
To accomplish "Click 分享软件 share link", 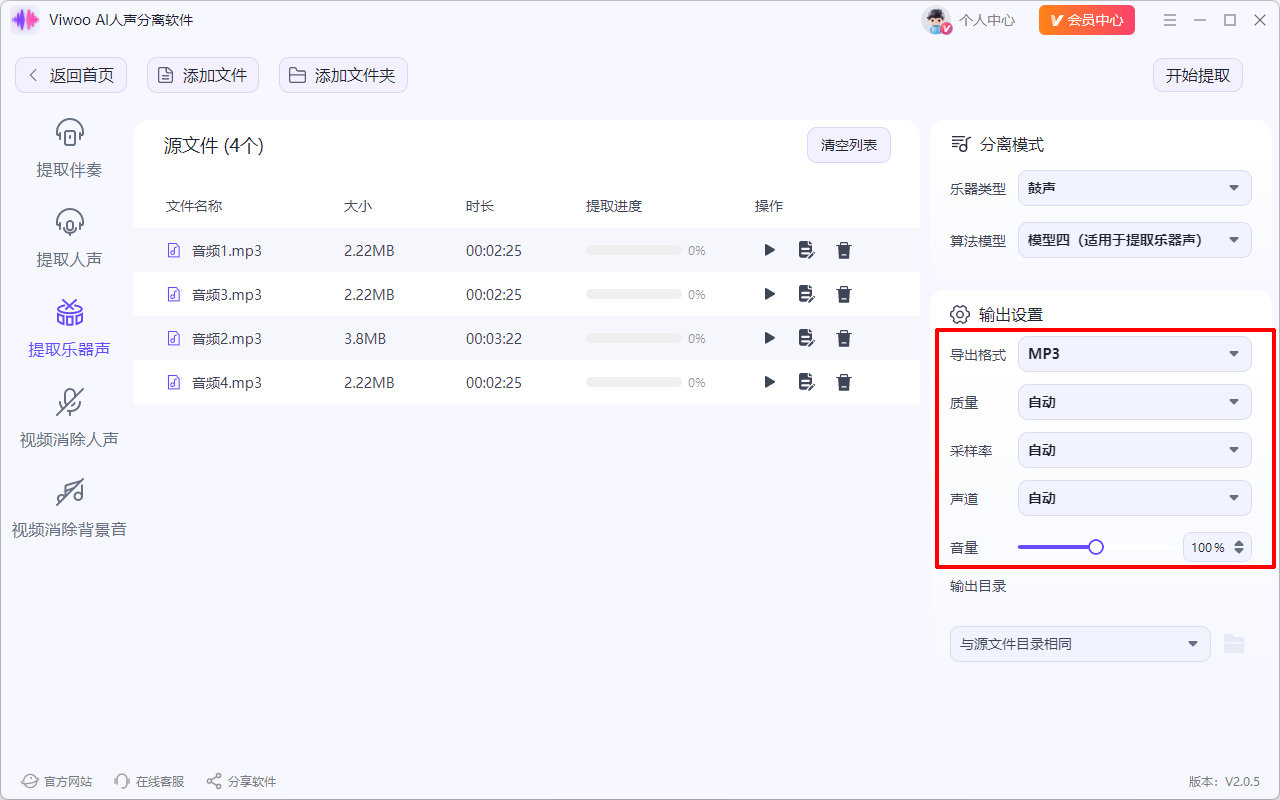I will click(241, 781).
